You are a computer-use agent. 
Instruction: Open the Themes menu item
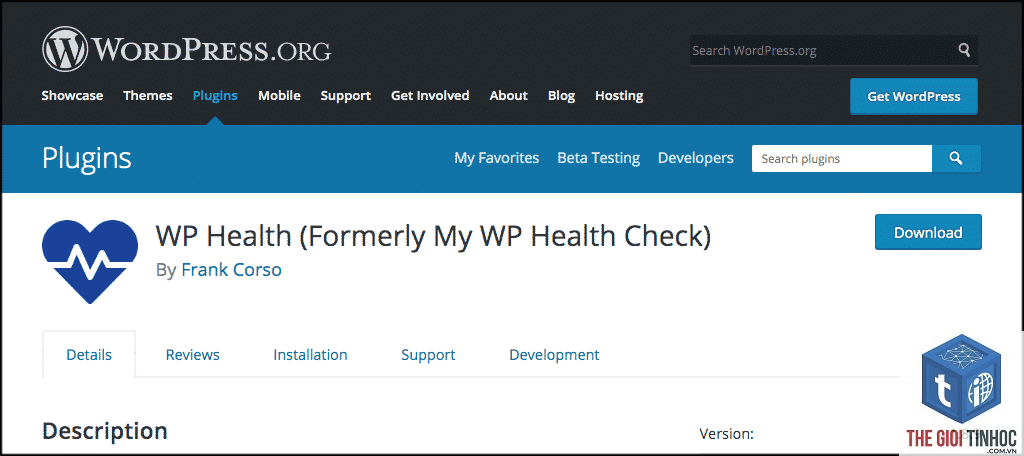click(148, 95)
